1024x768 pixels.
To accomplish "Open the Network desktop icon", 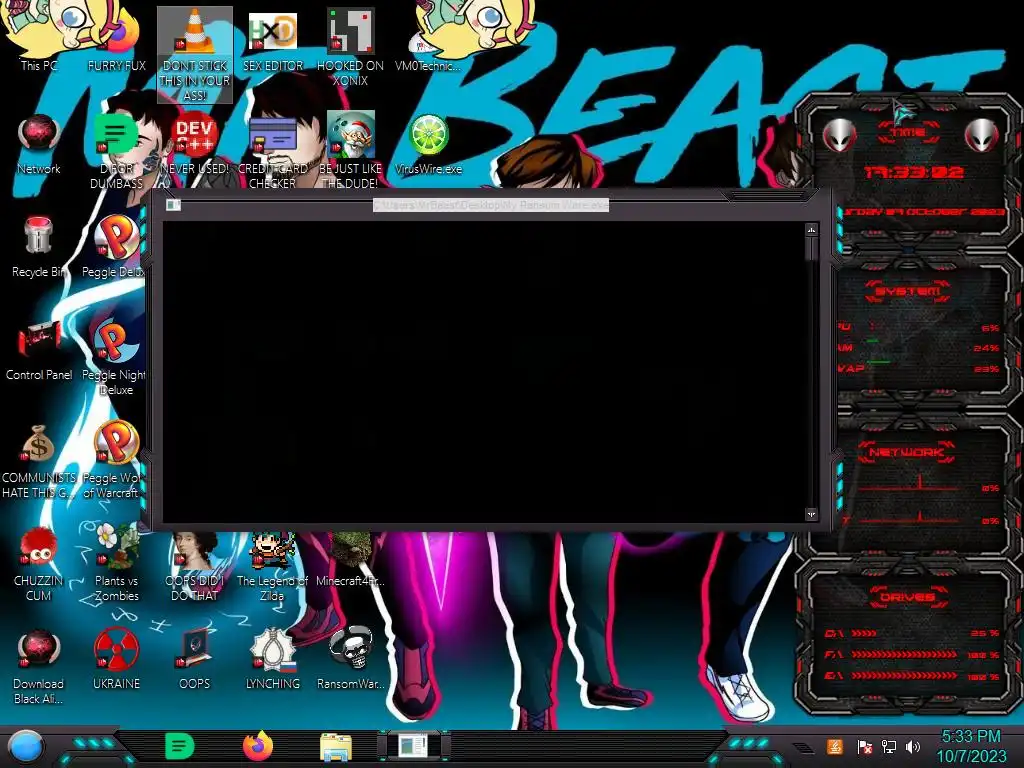I will (39, 144).
